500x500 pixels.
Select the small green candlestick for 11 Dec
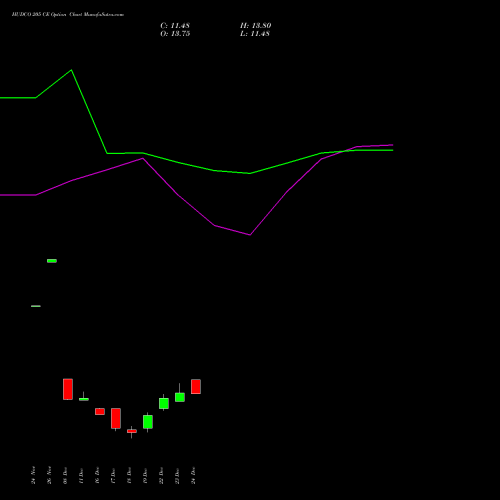tap(84, 399)
